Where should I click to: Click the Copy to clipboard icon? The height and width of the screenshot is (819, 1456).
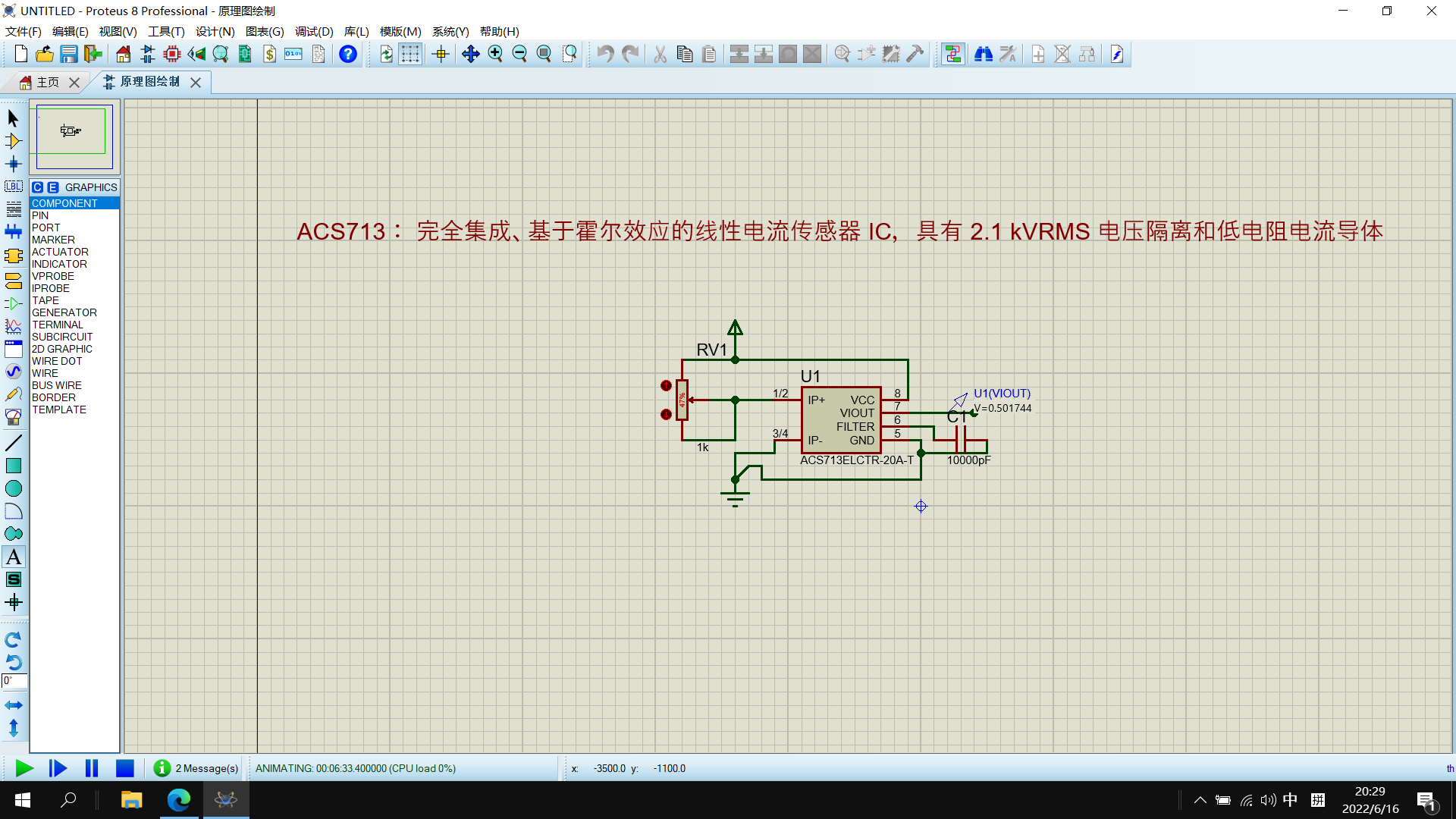click(x=685, y=54)
